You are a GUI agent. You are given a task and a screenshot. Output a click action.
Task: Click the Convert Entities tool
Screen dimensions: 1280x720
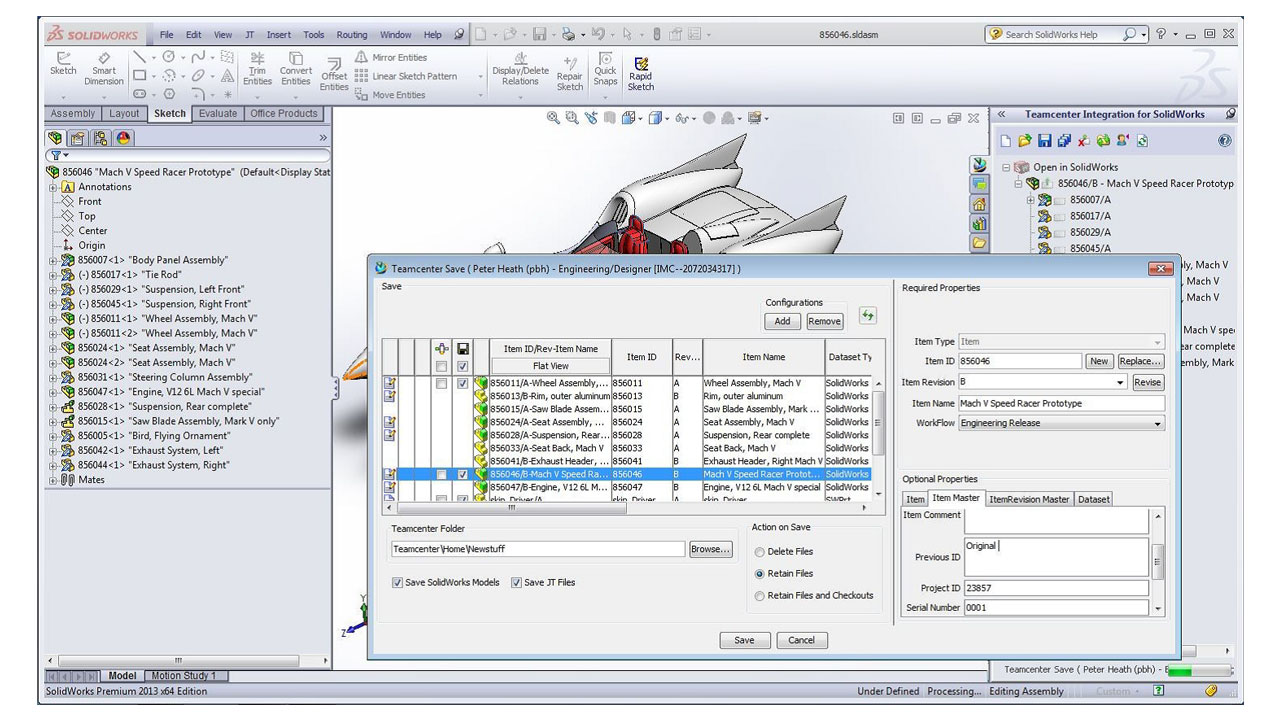pyautogui.click(x=295, y=68)
